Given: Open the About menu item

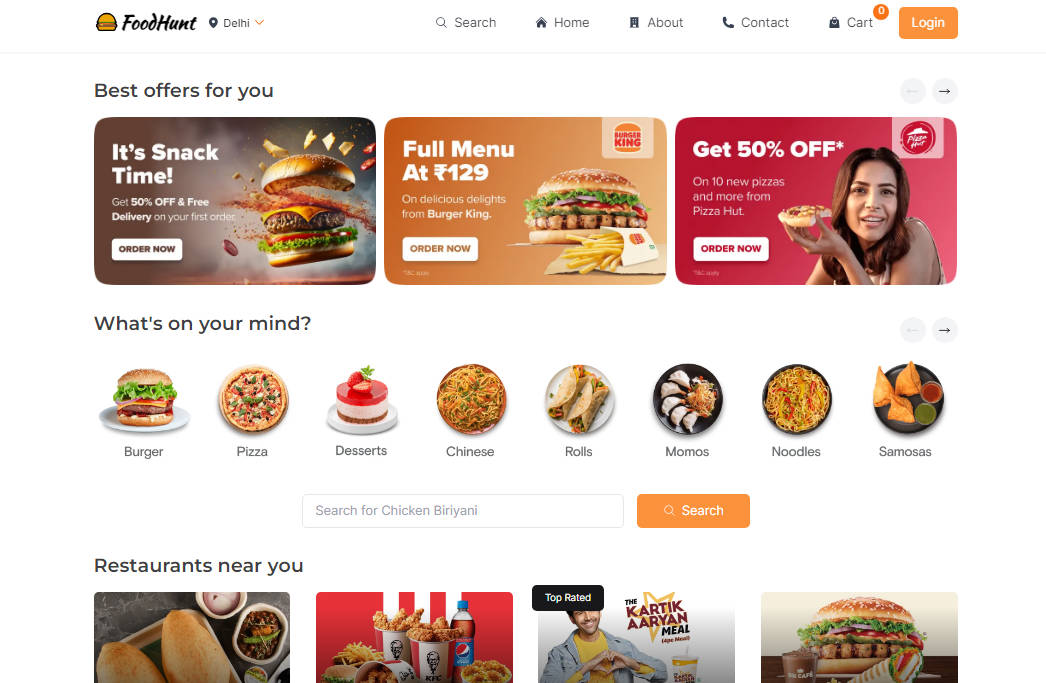Looking at the screenshot, I should coord(656,23).
